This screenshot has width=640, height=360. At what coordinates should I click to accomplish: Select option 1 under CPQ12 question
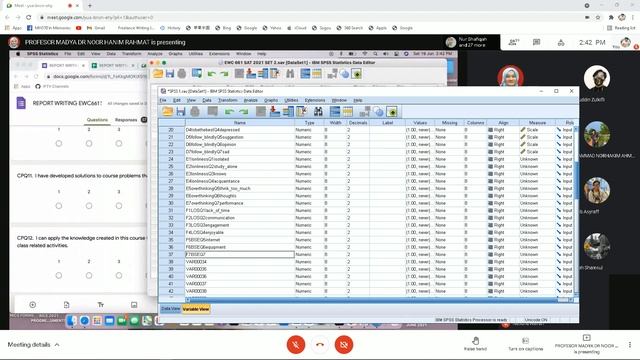click(x=59, y=276)
